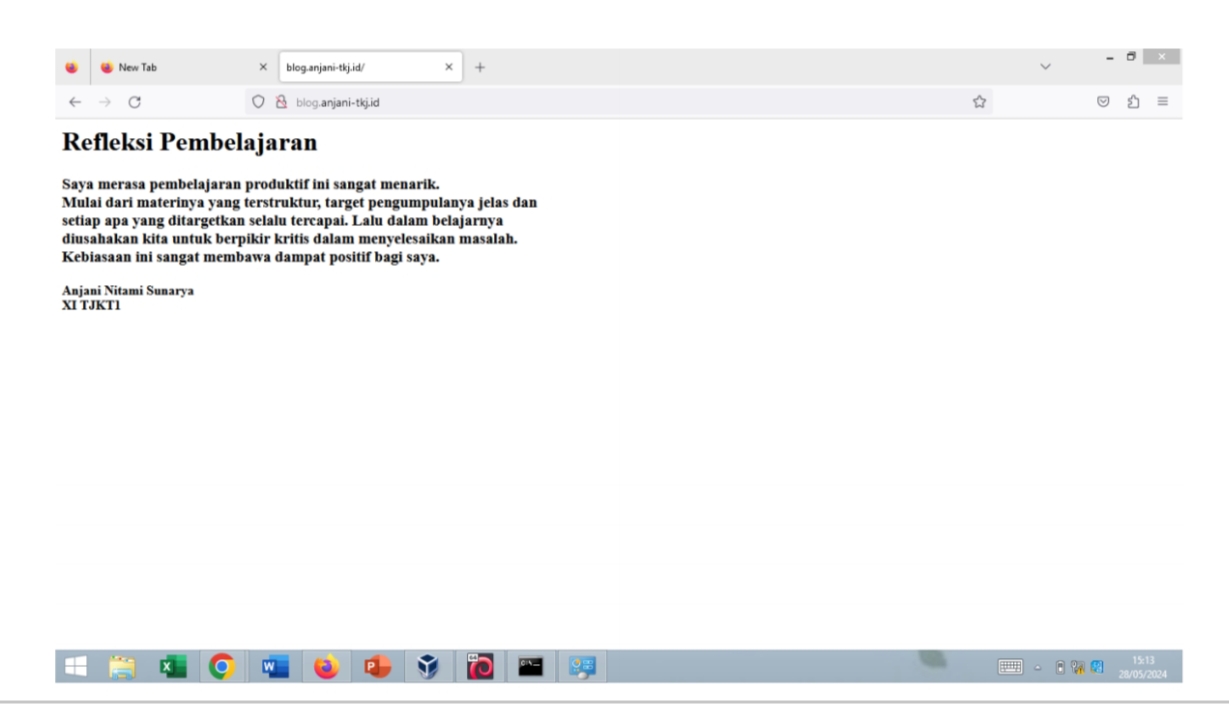
Task: Launch Google Chrome from the taskbar
Action: pos(222,666)
